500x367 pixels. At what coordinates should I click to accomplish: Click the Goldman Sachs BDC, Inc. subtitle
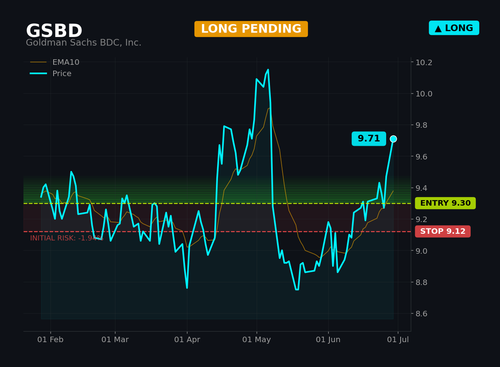tap(84, 43)
